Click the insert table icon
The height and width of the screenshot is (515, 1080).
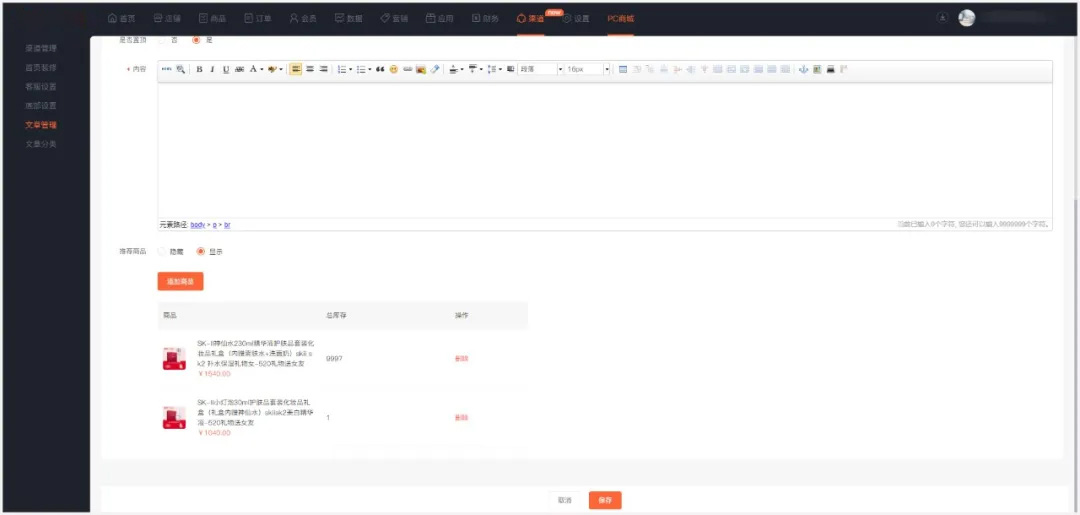[x=624, y=69]
